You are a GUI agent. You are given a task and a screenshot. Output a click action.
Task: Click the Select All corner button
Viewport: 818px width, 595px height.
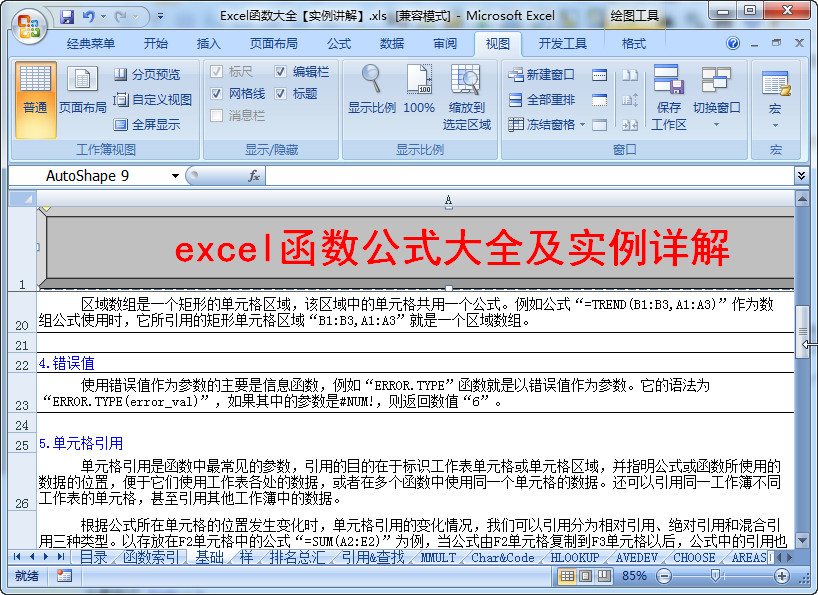coord(22,199)
